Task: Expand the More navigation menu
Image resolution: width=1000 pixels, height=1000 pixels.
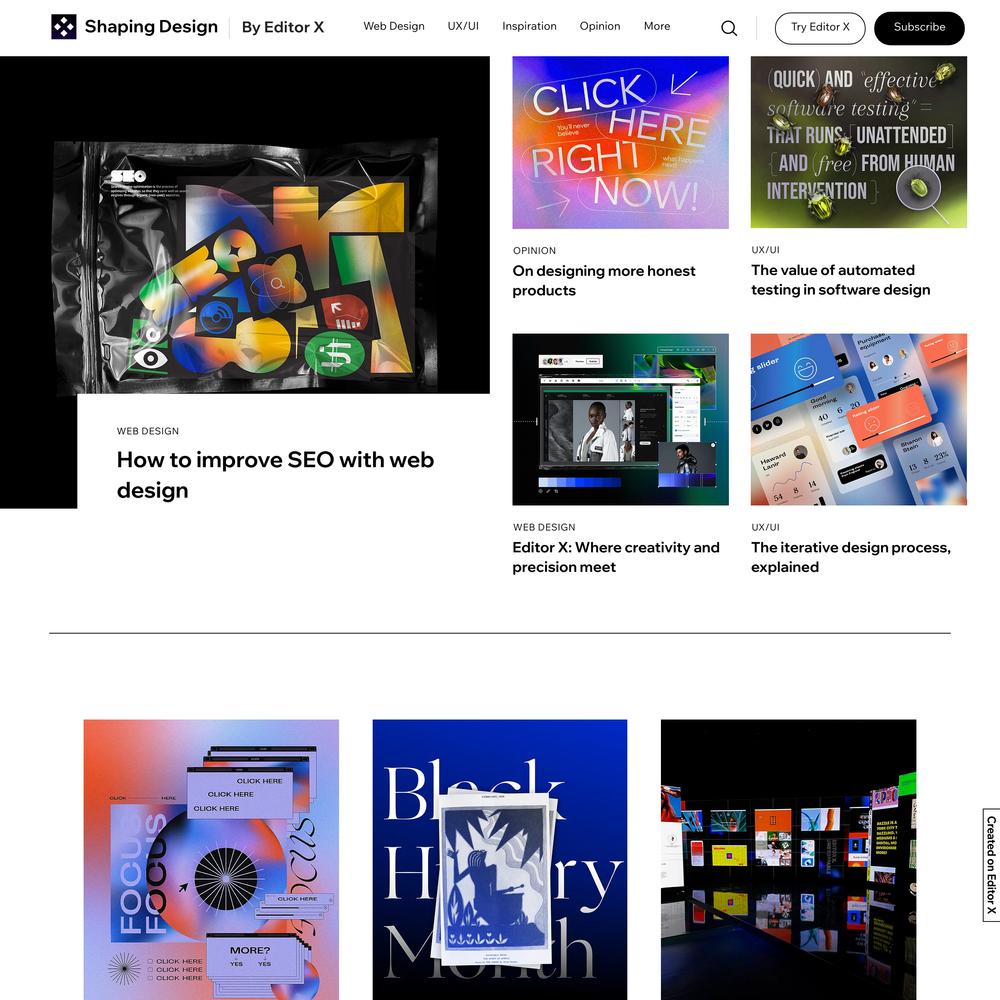Action: (657, 26)
